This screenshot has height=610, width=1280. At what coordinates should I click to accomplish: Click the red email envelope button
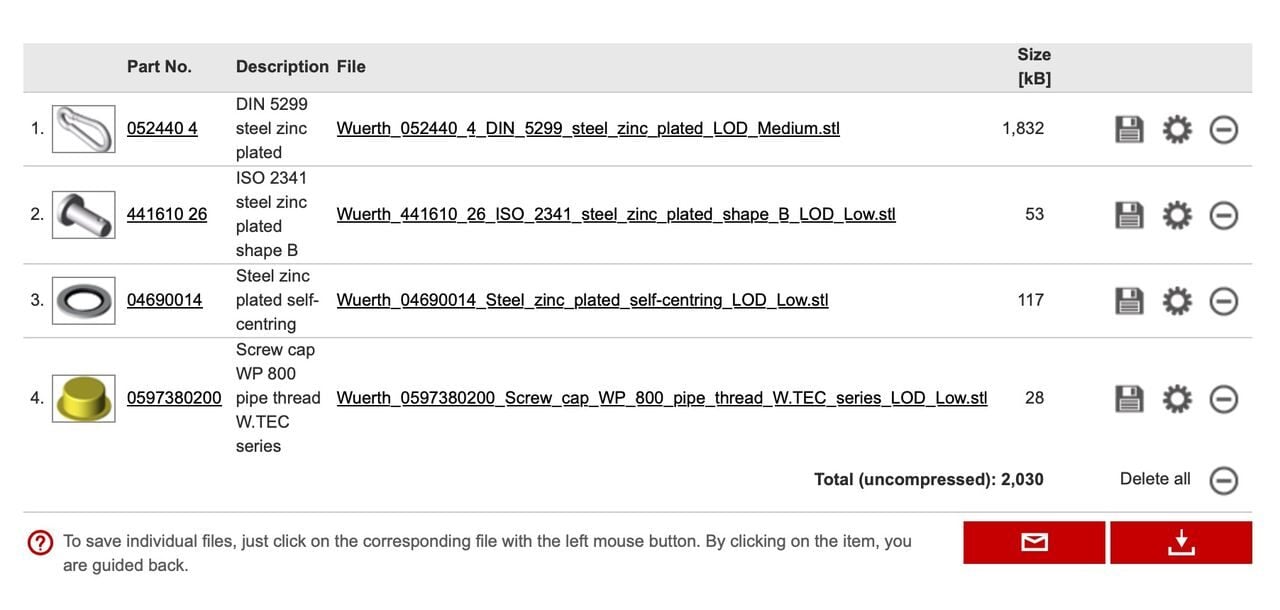click(1034, 542)
